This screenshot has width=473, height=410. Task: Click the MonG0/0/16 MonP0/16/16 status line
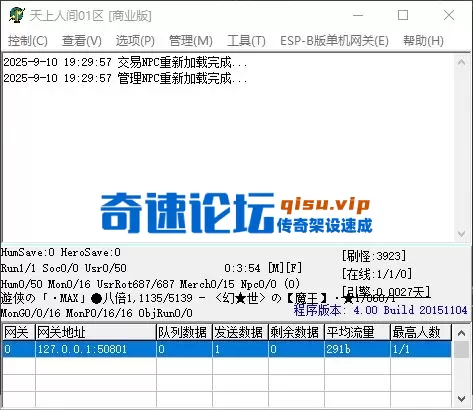[97, 313]
